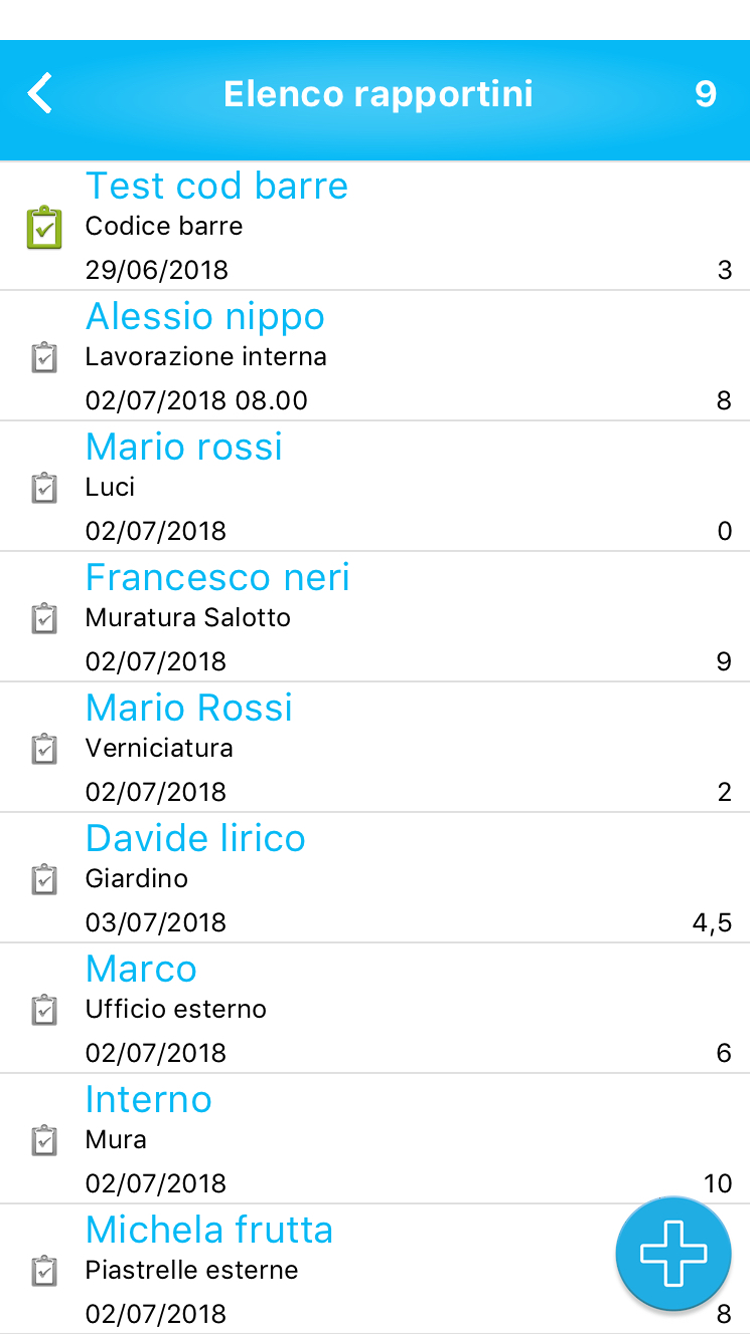Click the clipboard icon beside Davide lirico
Image resolution: width=750 pixels, height=1334 pixels.
point(44,880)
